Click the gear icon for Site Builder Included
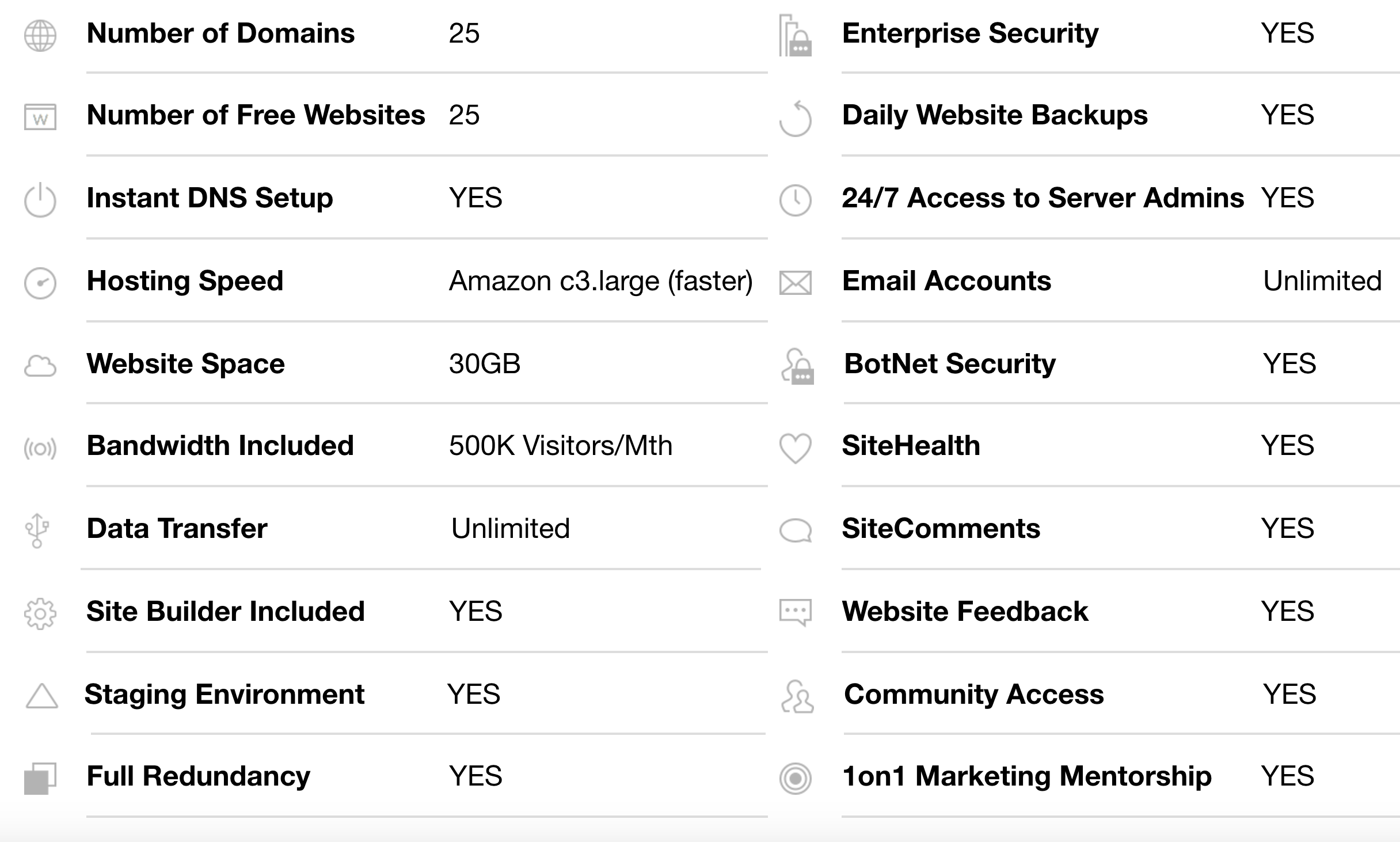The width and height of the screenshot is (1400, 842). coord(40,614)
